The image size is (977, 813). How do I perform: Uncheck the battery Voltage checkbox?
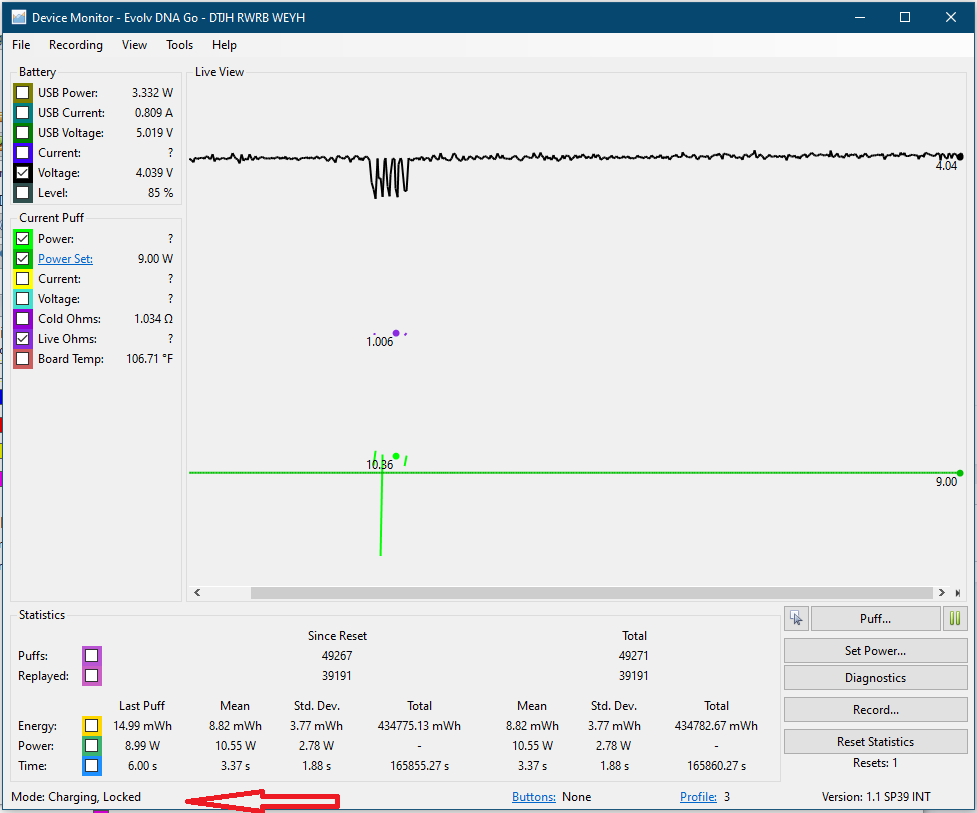coord(23,173)
